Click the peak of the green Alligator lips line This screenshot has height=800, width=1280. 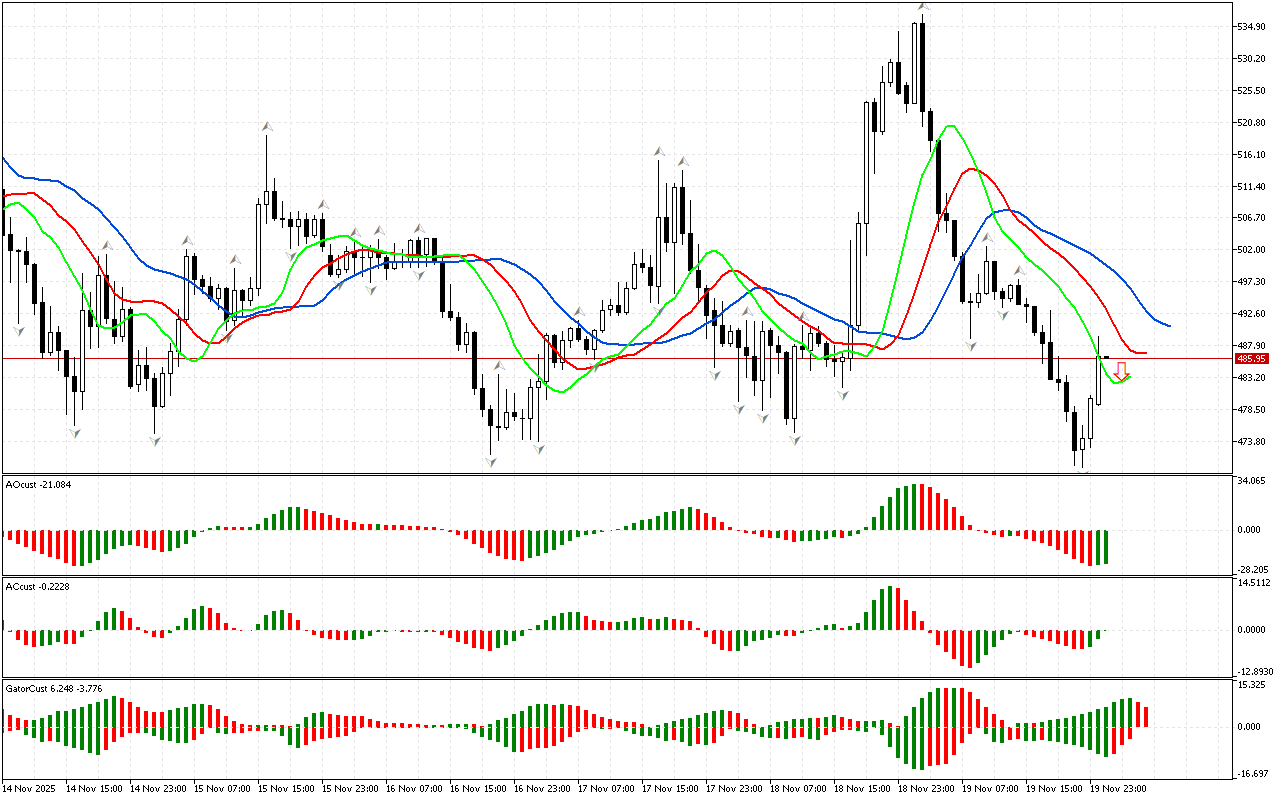click(949, 126)
